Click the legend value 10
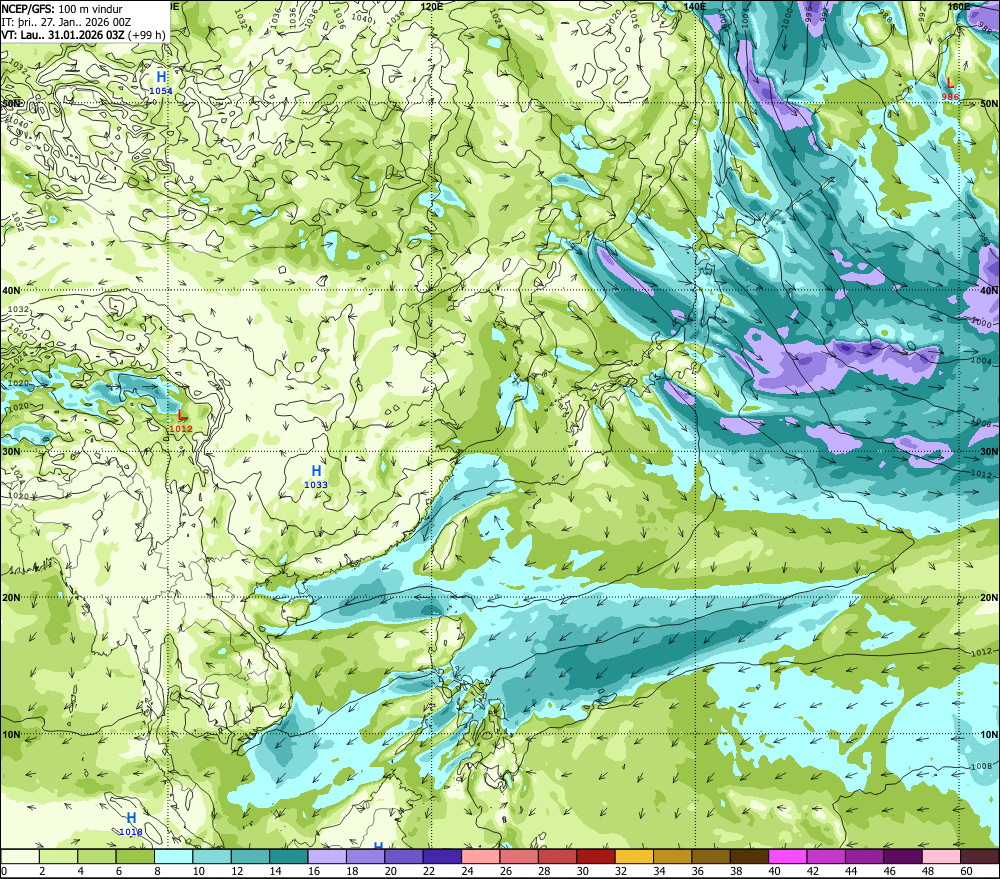Image resolution: width=1000 pixels, height=879 pixels. pos(198,871)
